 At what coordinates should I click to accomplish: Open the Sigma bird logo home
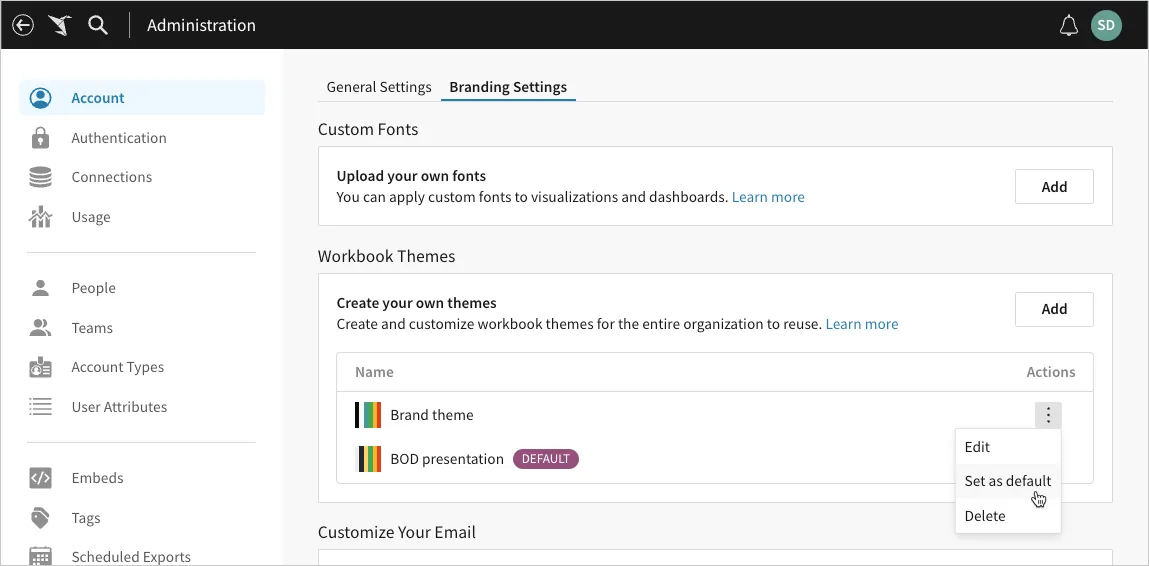tap(60, 26)
